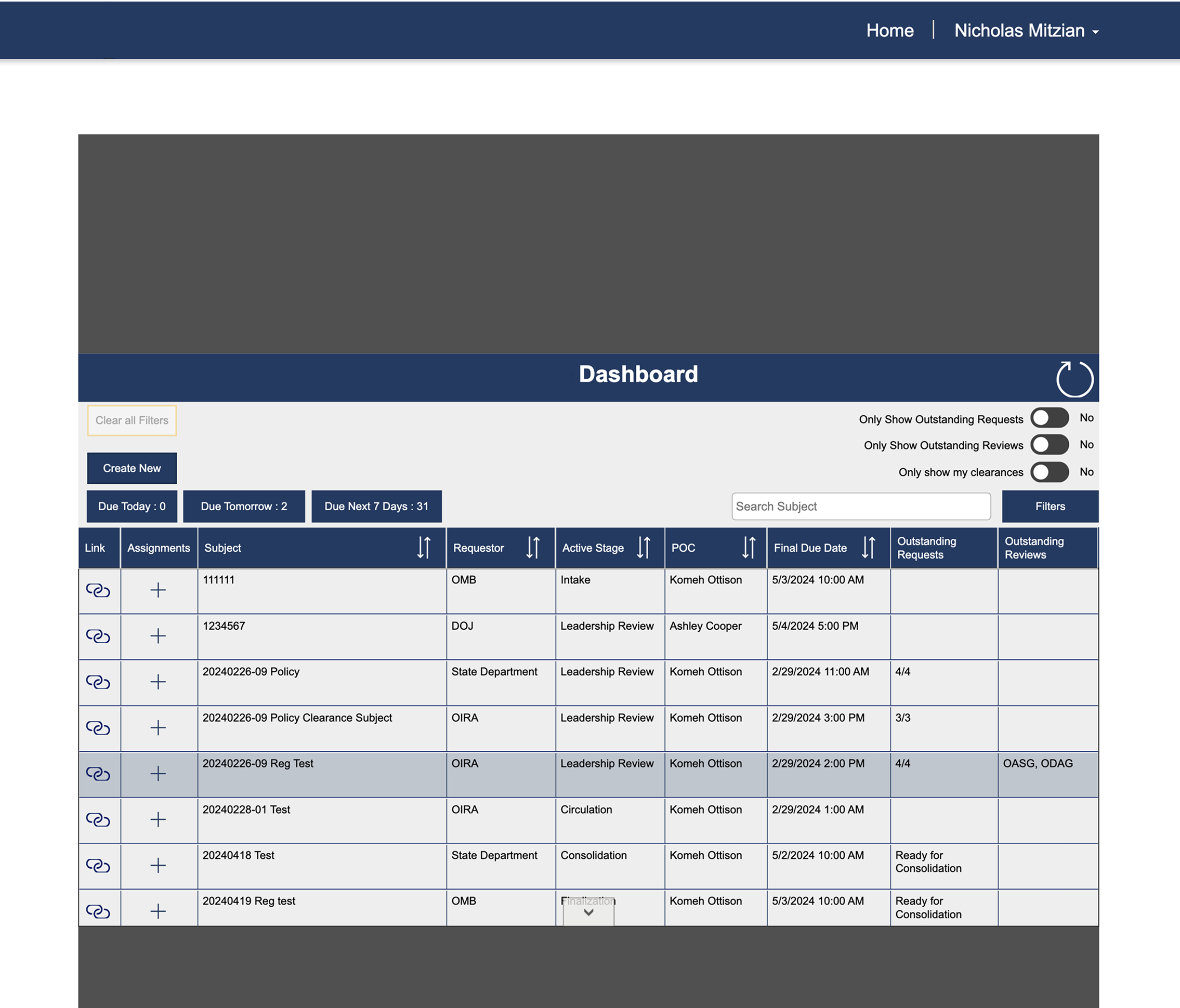This screenshot has height=1008, width=1180.
Task: Click the dashboard refresh icon
Action: [1074, 378]
